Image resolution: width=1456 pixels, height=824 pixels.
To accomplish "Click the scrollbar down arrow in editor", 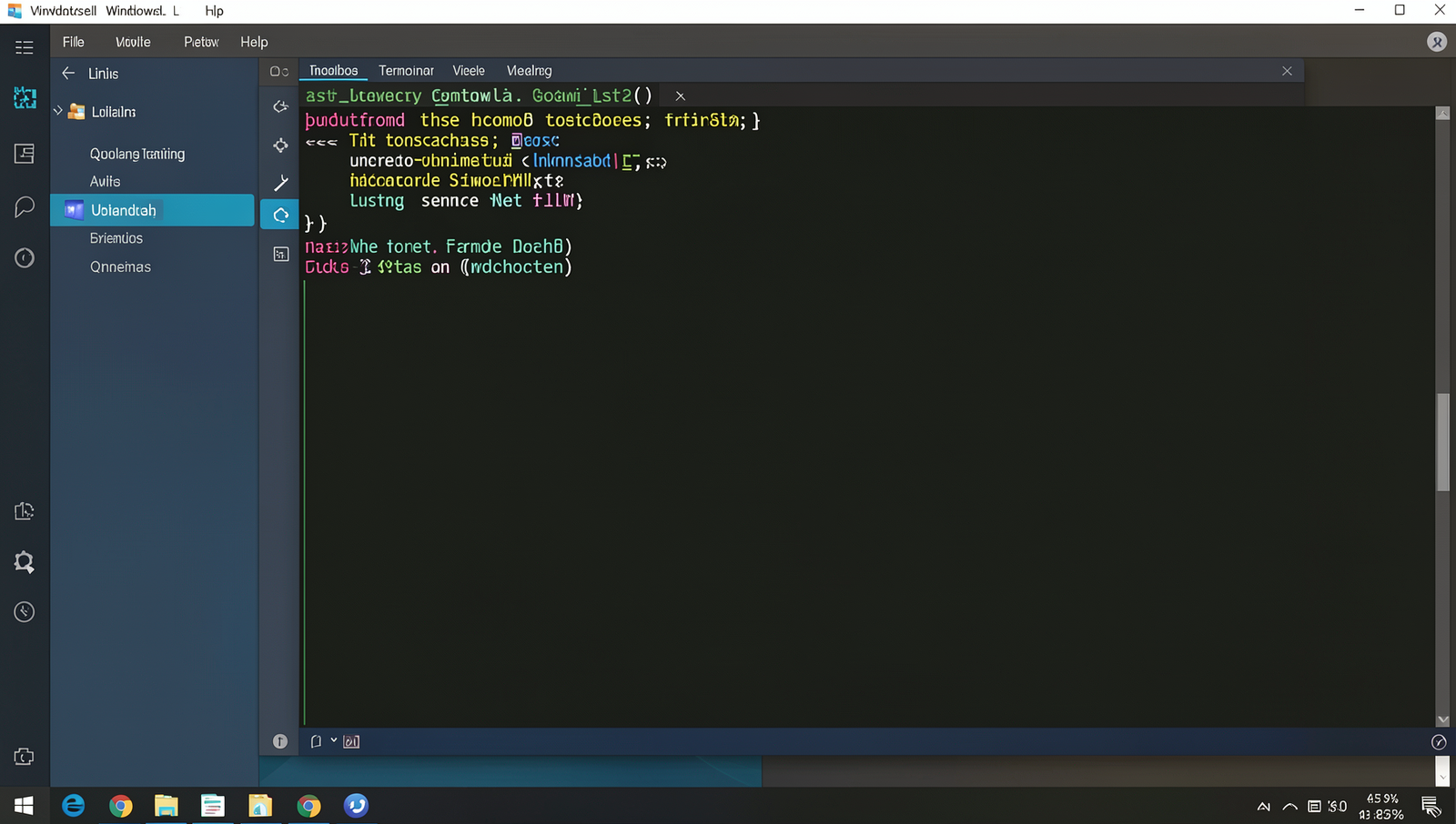I will 1442,719.
